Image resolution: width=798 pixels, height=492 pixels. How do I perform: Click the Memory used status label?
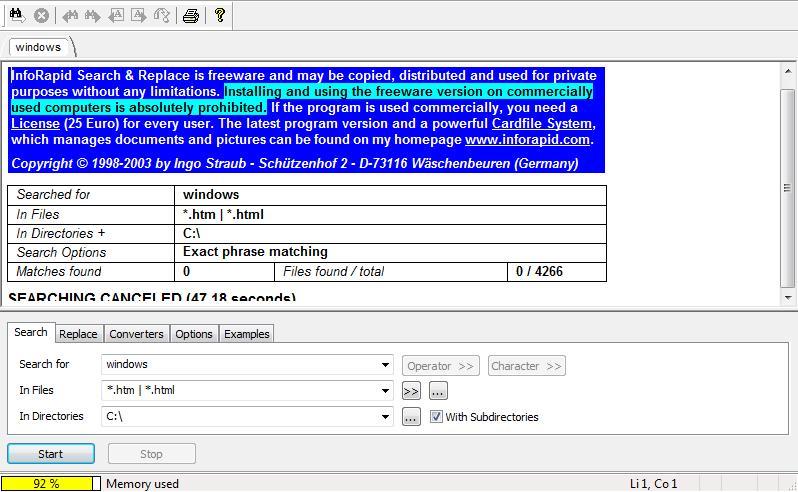pos(142,484)
